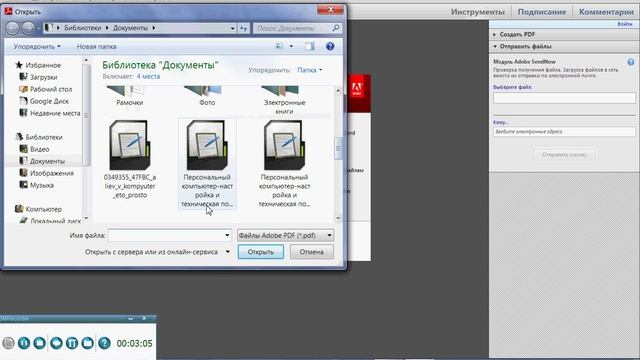This screenshot has height=360, width=640.
Task: Select the highlighted Персональный компьютер PDF file
Action: click(207, 164)
